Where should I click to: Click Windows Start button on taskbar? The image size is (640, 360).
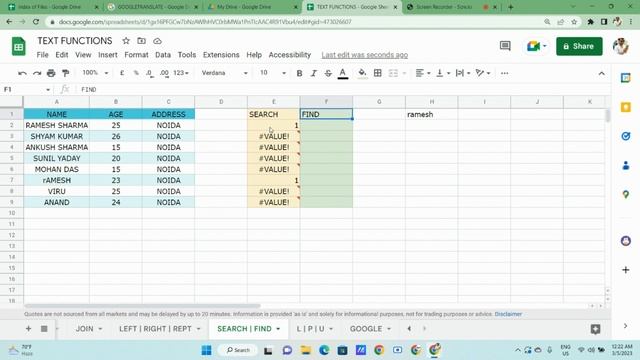pos(207,350)
